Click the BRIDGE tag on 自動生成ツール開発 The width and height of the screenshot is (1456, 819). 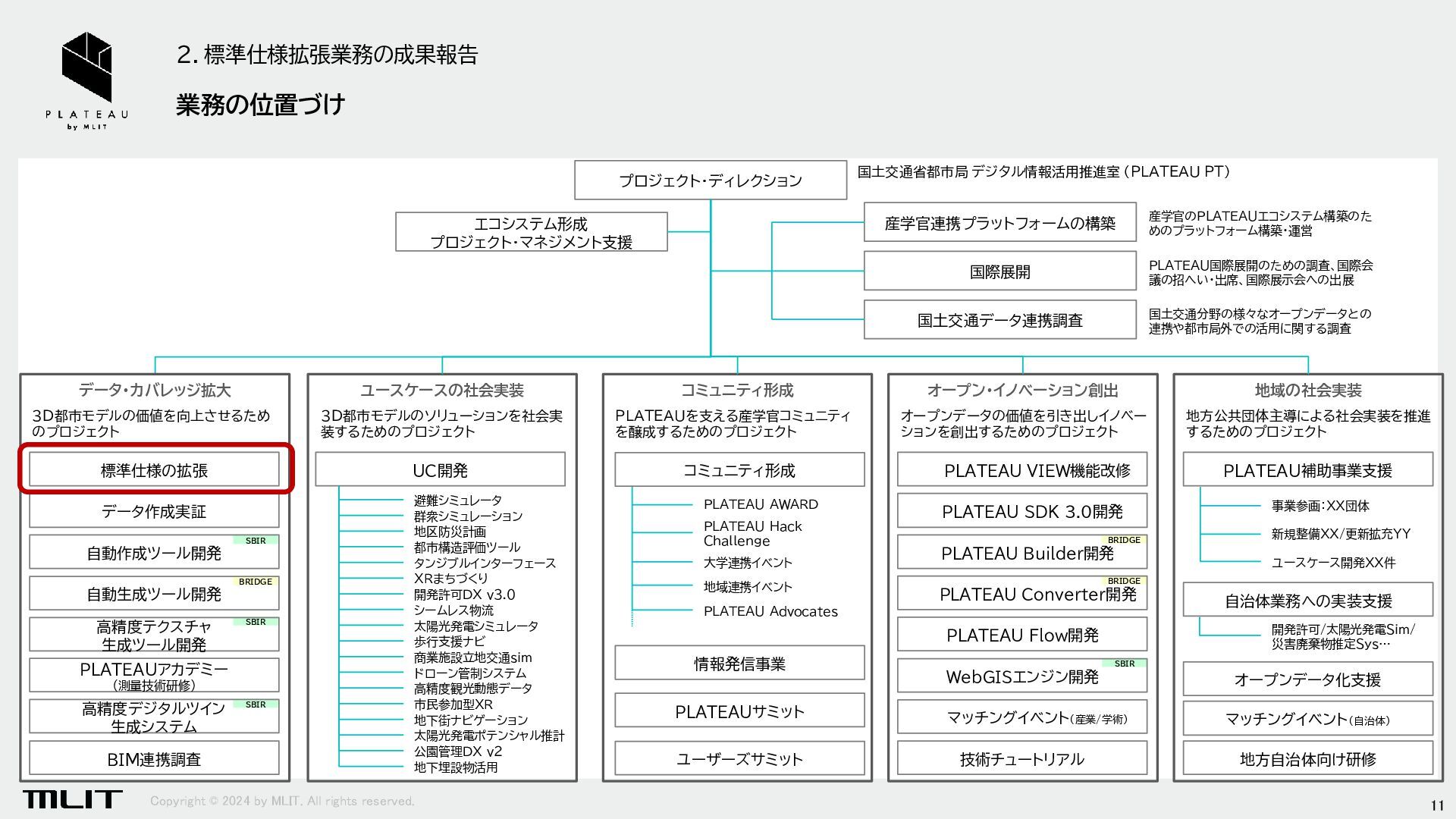point(255,582)
